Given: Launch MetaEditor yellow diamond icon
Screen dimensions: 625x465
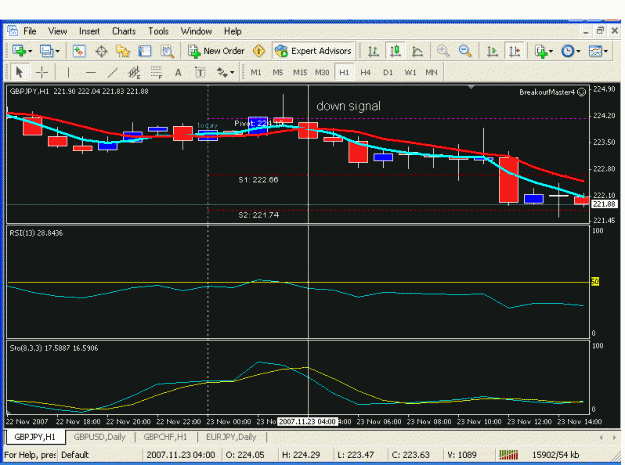Looking at the screenshot, I should pos(259,51).
